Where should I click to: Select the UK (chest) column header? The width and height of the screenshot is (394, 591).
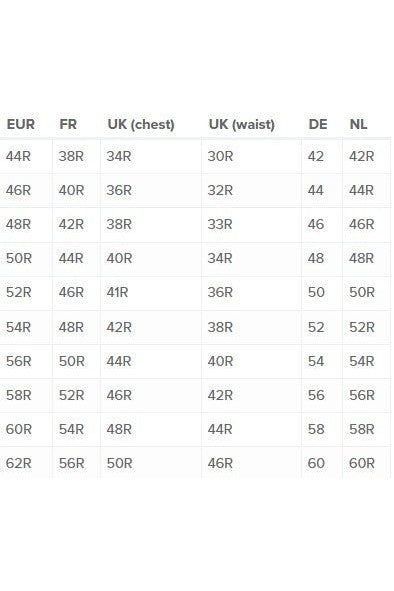point(141,124)
